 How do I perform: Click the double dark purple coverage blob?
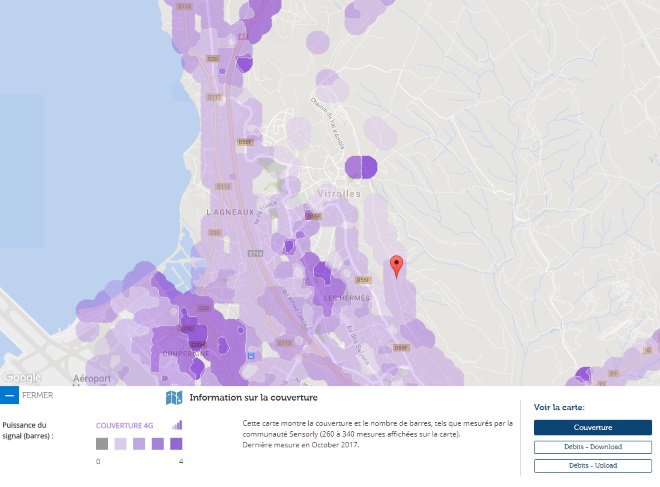click(x=361, y=167)
